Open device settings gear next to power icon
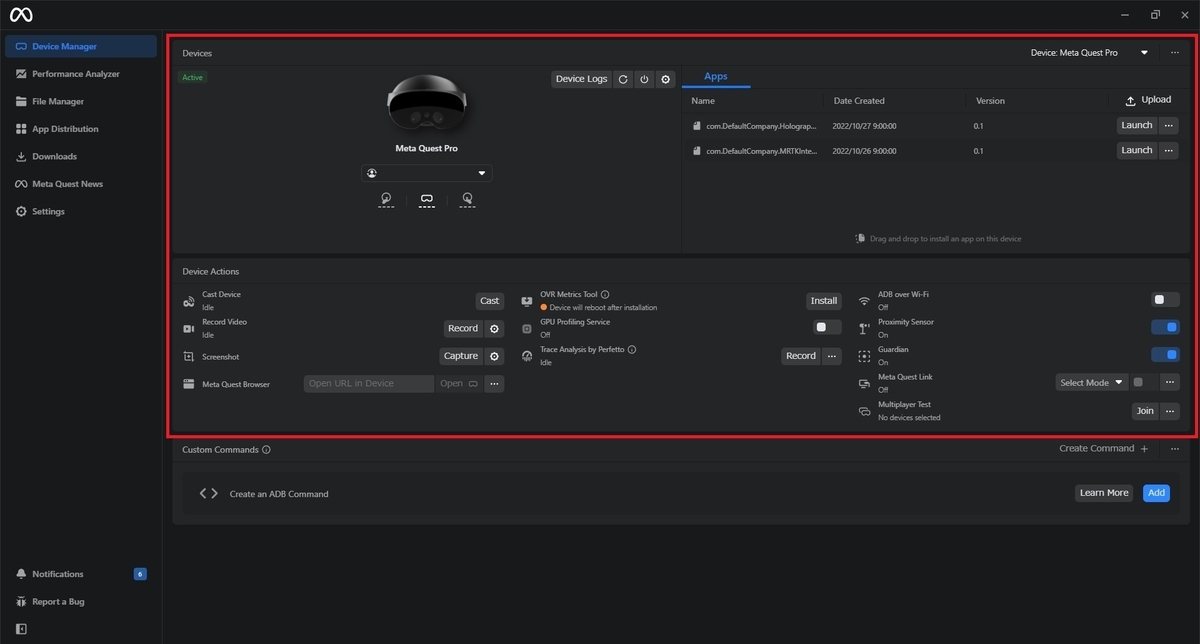Viewport: 1200px width, 644px height. 666,79
